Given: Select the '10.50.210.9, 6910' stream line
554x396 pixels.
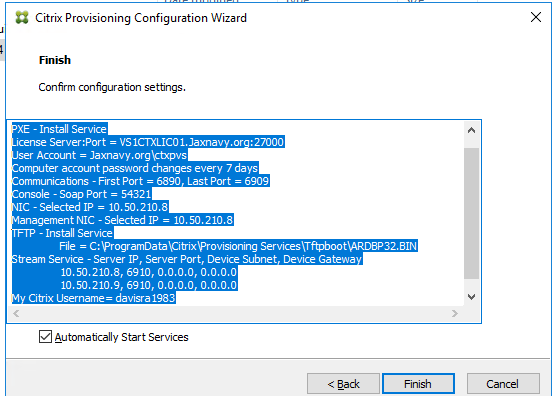Looking at the screenshot, I should tap(149, 285).
